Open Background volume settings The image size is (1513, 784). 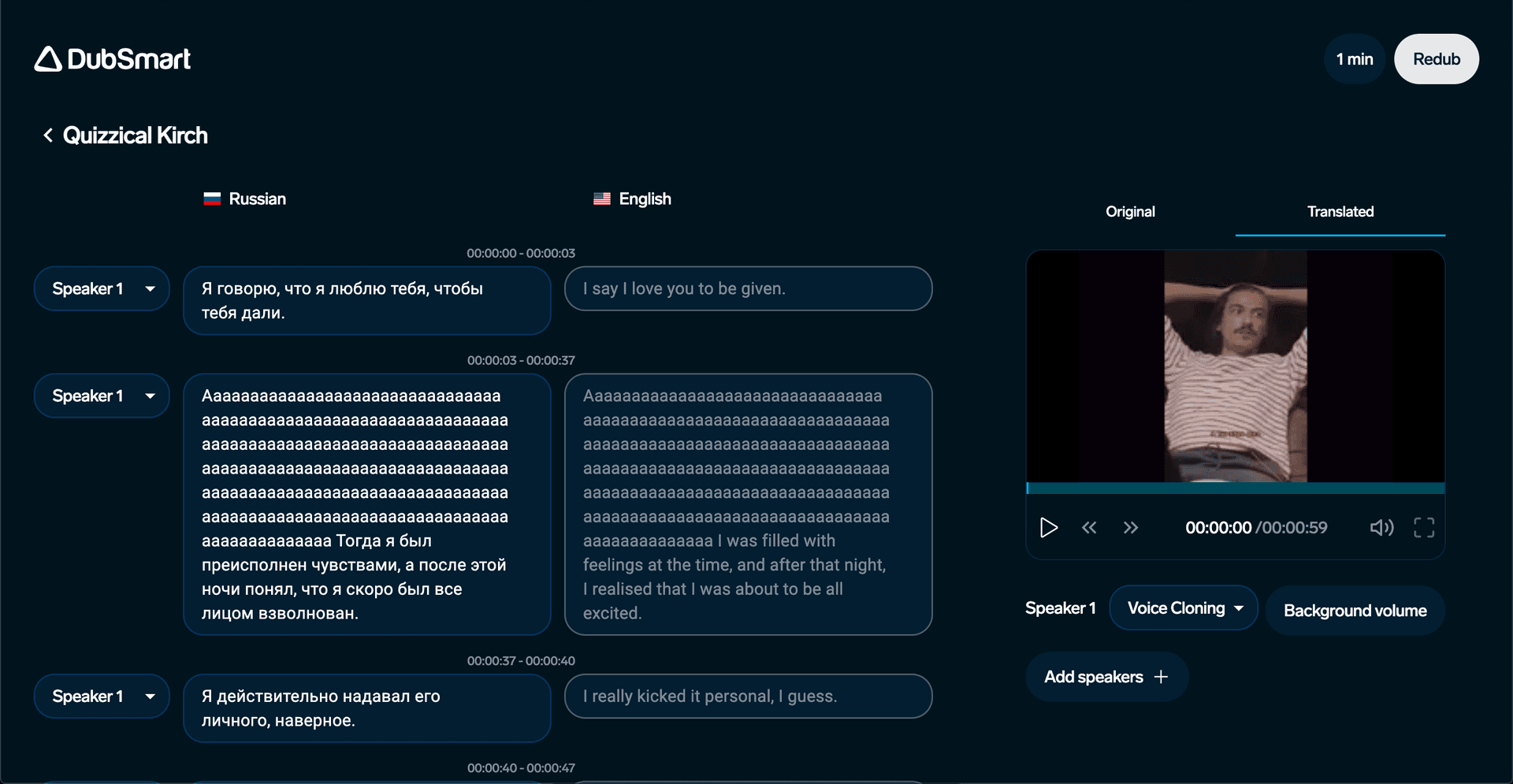coord(1355,610)
